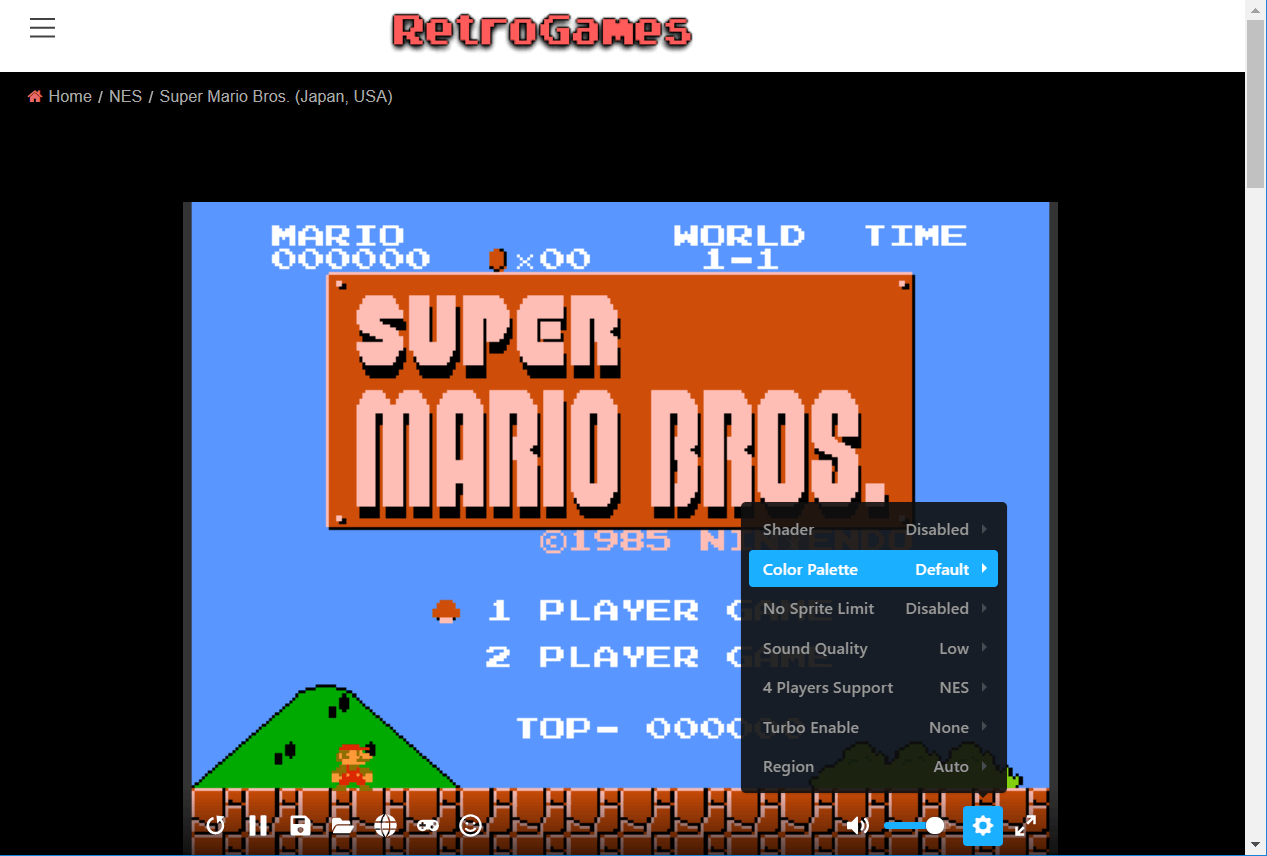The image size is (1267, 856).
Task: Open gamepad control settings
Action: pyautogui.click(x=428, y=825)
